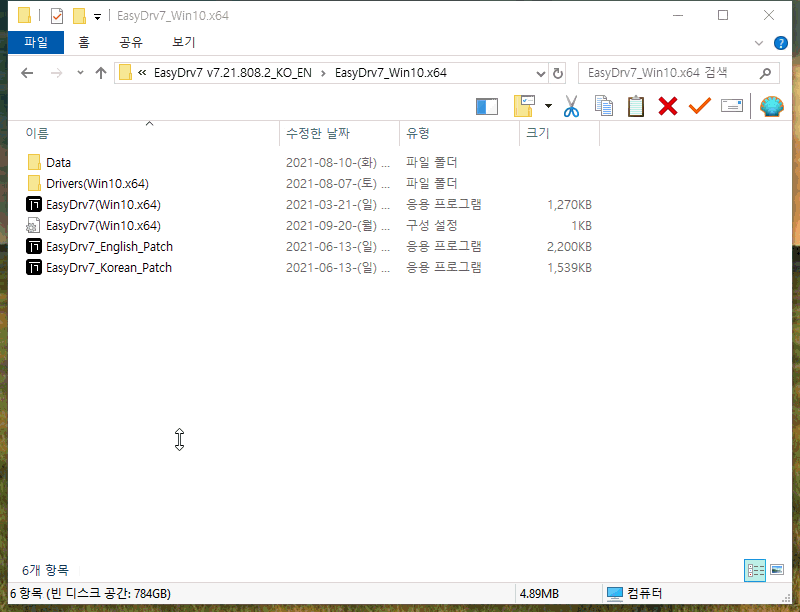Click the Data folder icon

click(x=34, y=163)
